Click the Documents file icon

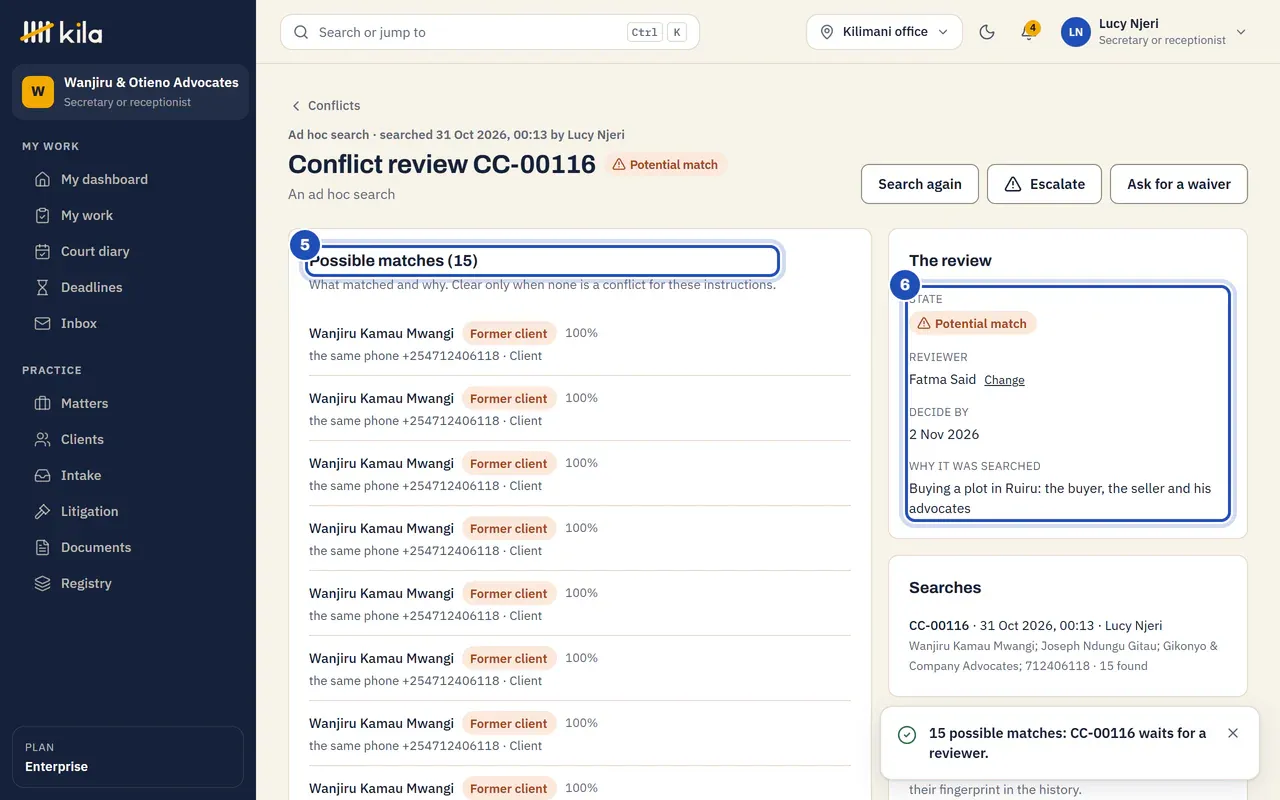pyautogui.click(x=42, y=547)
